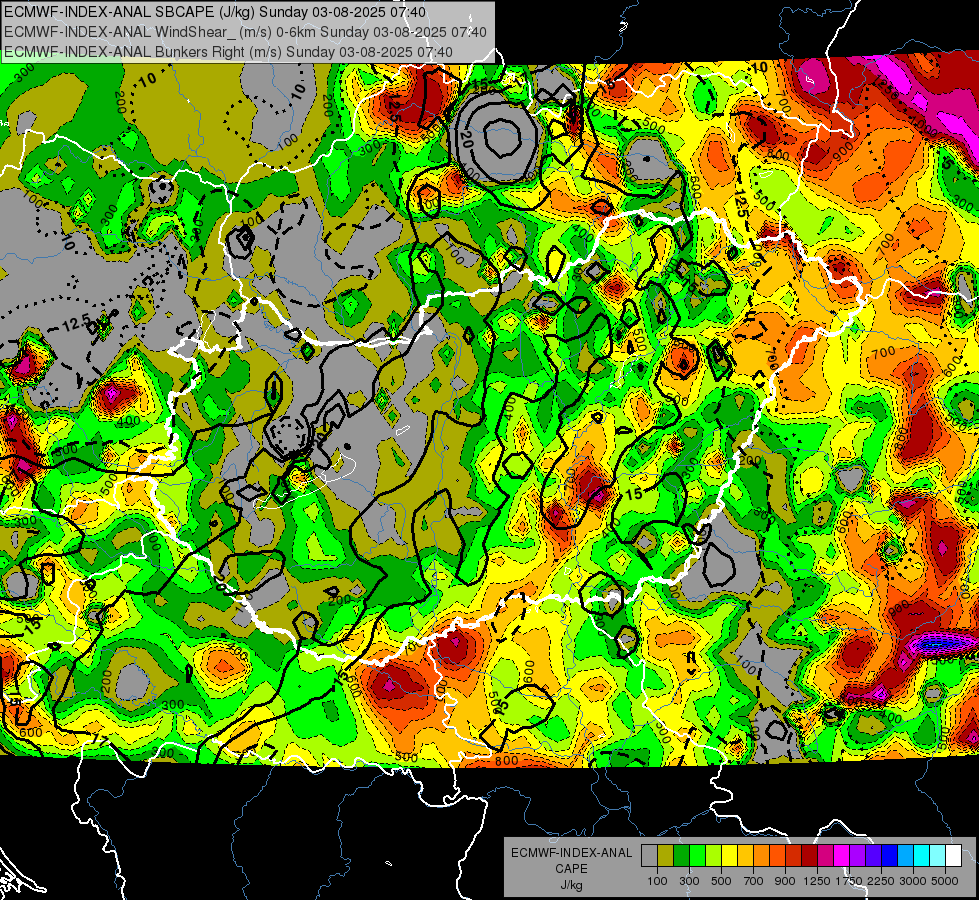Select the dark green legend swatch
The width and height of the screenshot is (979, 900).
coord(681,855)
